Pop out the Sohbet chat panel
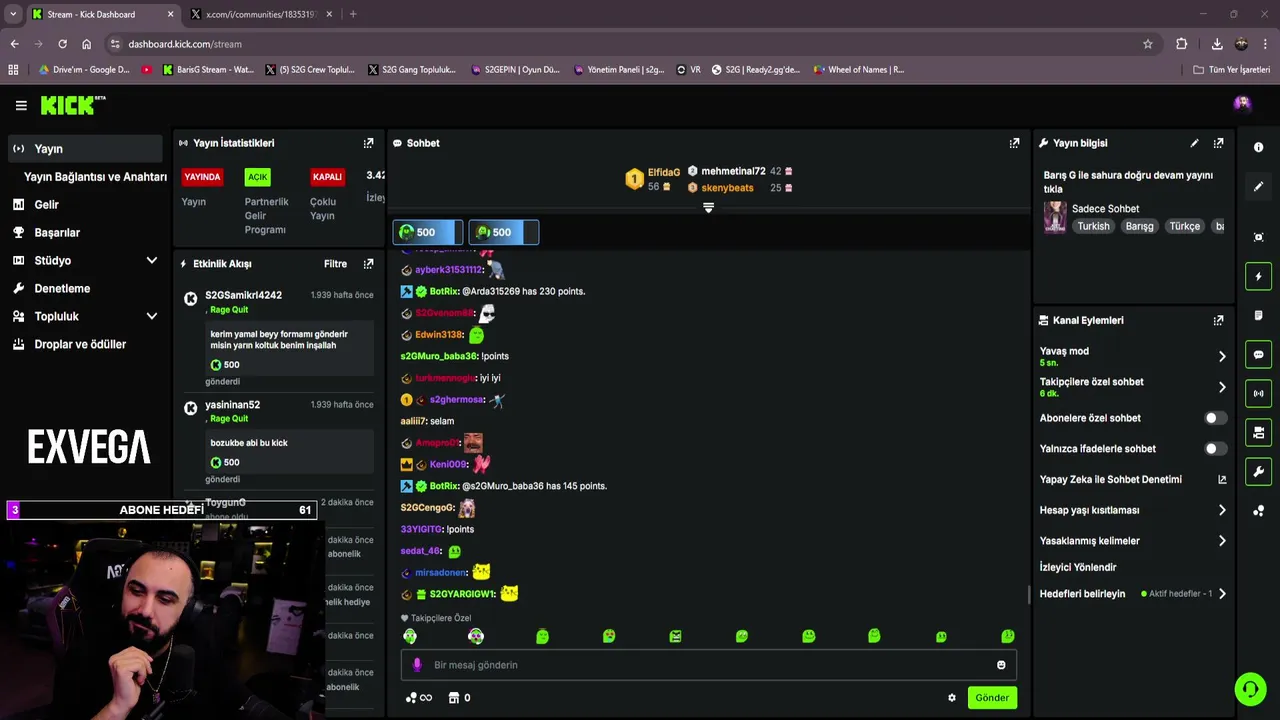This screenshot has width=1280, height=720. (1014, 143)
